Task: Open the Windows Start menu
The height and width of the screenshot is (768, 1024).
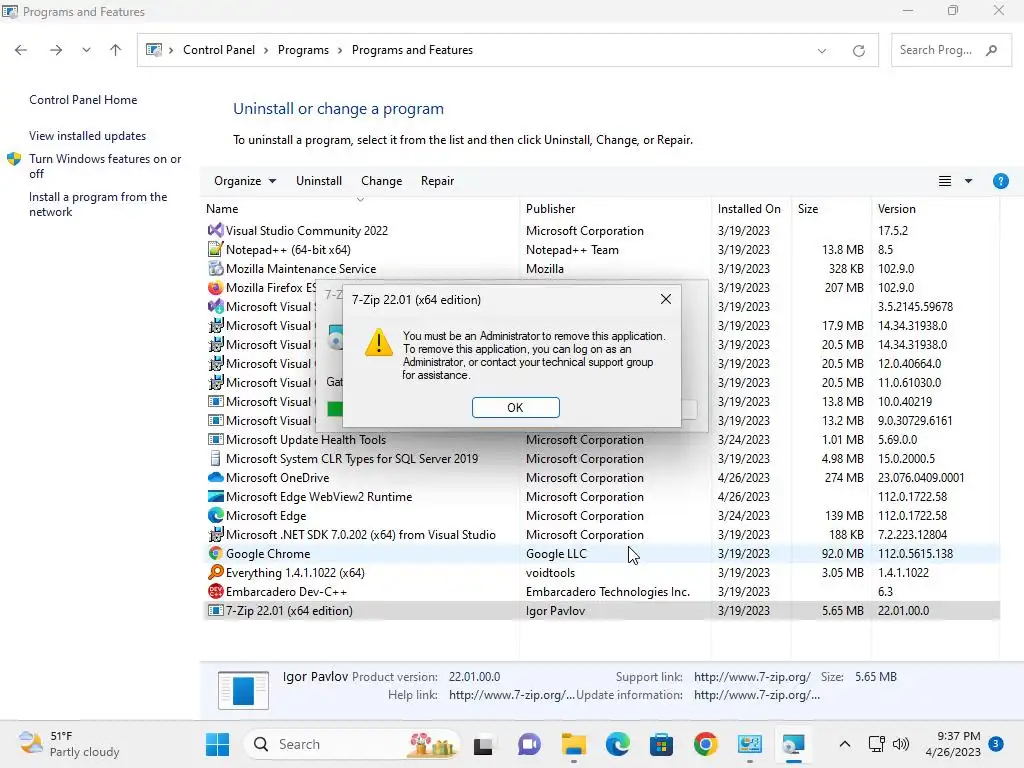Action: pyautogui.click(x=217, y=744)
